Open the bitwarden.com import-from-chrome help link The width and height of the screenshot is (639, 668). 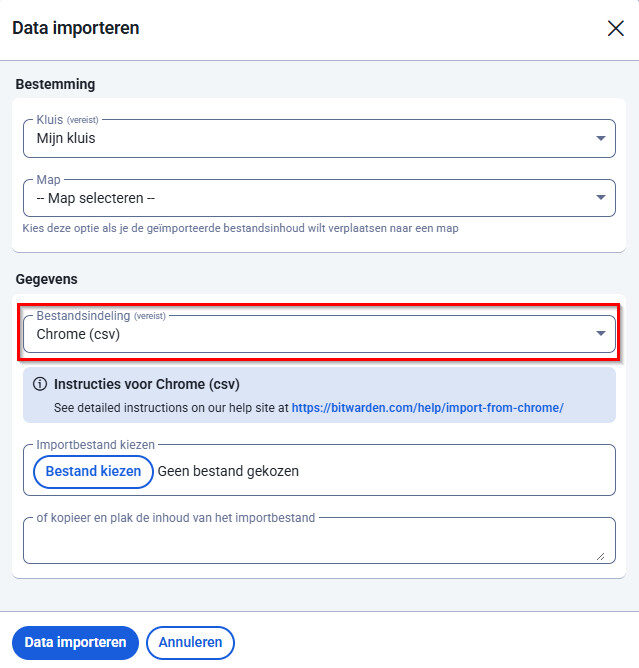tap(427, 408)
